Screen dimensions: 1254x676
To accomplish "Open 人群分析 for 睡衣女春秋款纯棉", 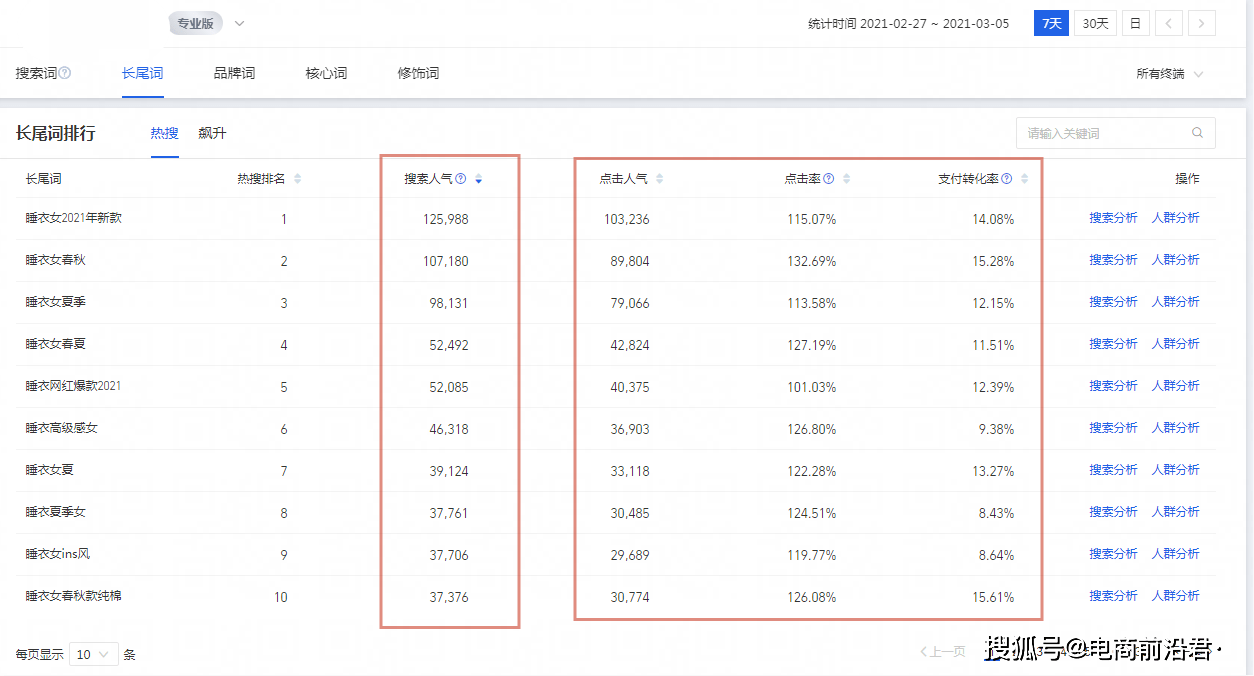I will (x=1176, y=596).
